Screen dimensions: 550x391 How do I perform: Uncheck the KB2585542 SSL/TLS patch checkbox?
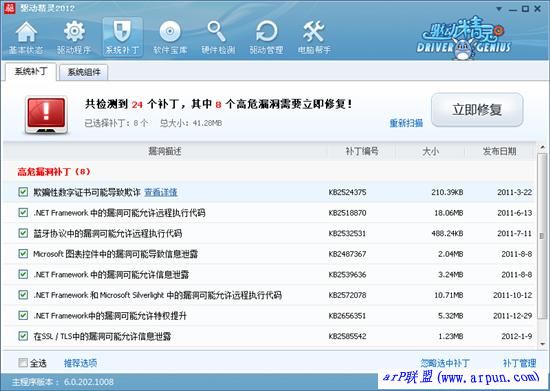pyautogui.click(x=23, y=336)
